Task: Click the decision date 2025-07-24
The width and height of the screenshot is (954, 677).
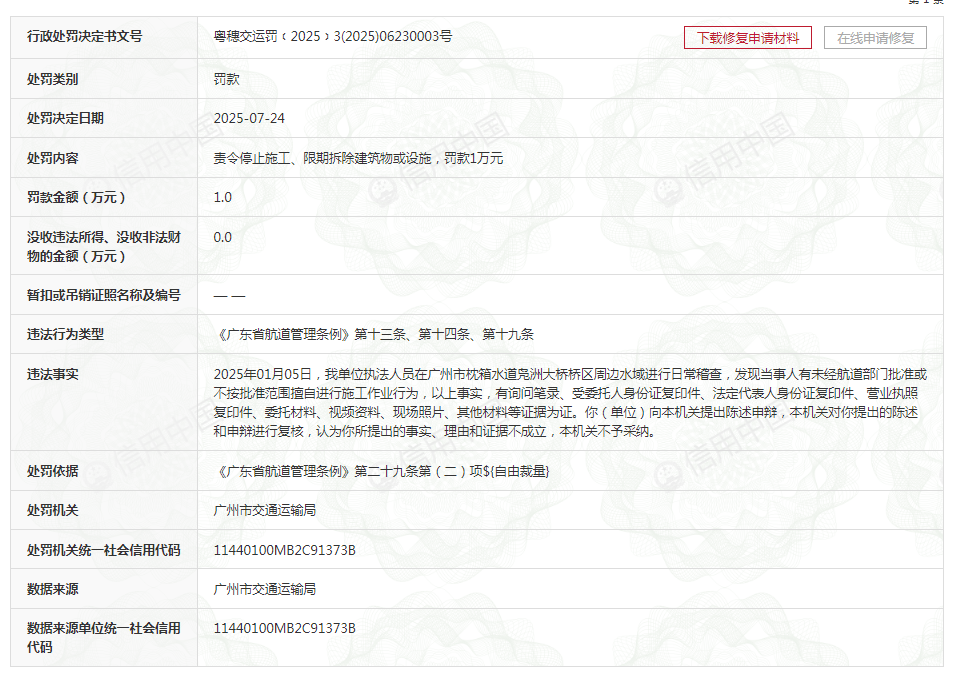Action: point(249,118)
